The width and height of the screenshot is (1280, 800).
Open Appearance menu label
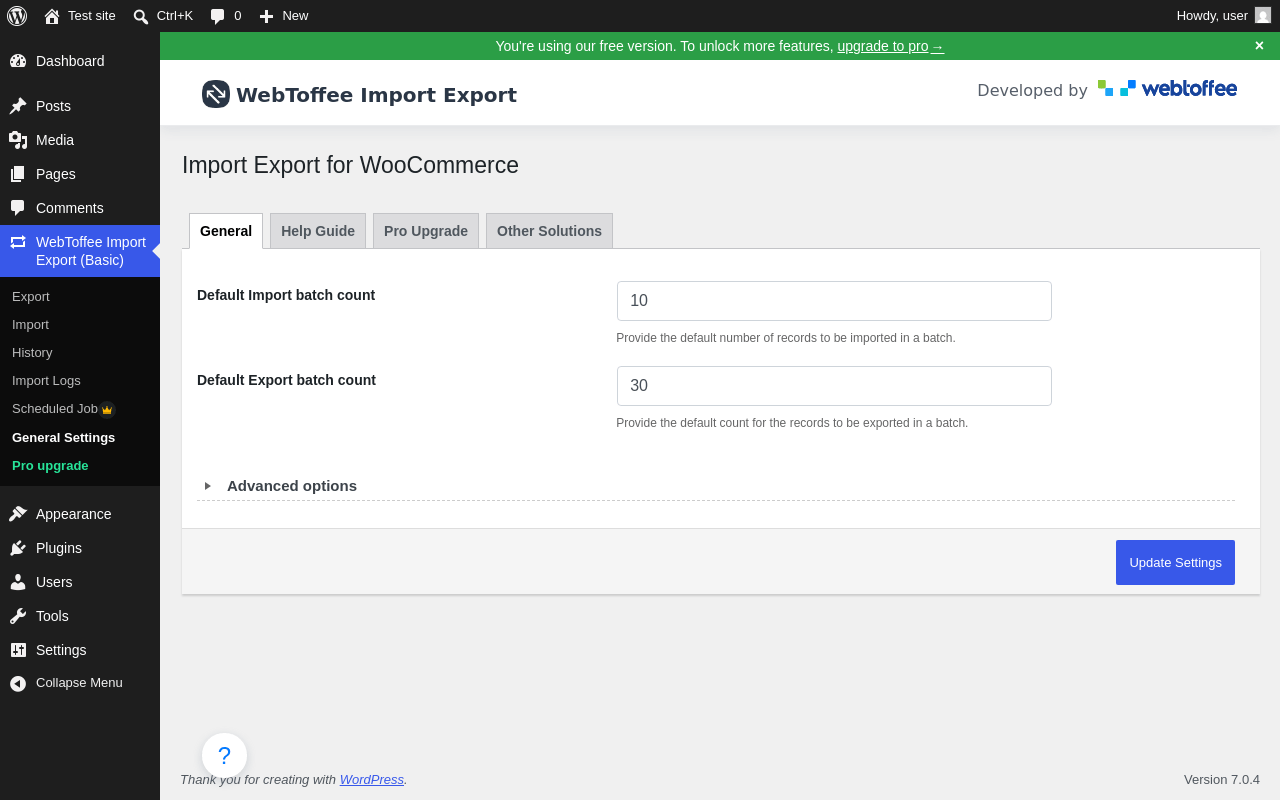(x=74, y=514)
